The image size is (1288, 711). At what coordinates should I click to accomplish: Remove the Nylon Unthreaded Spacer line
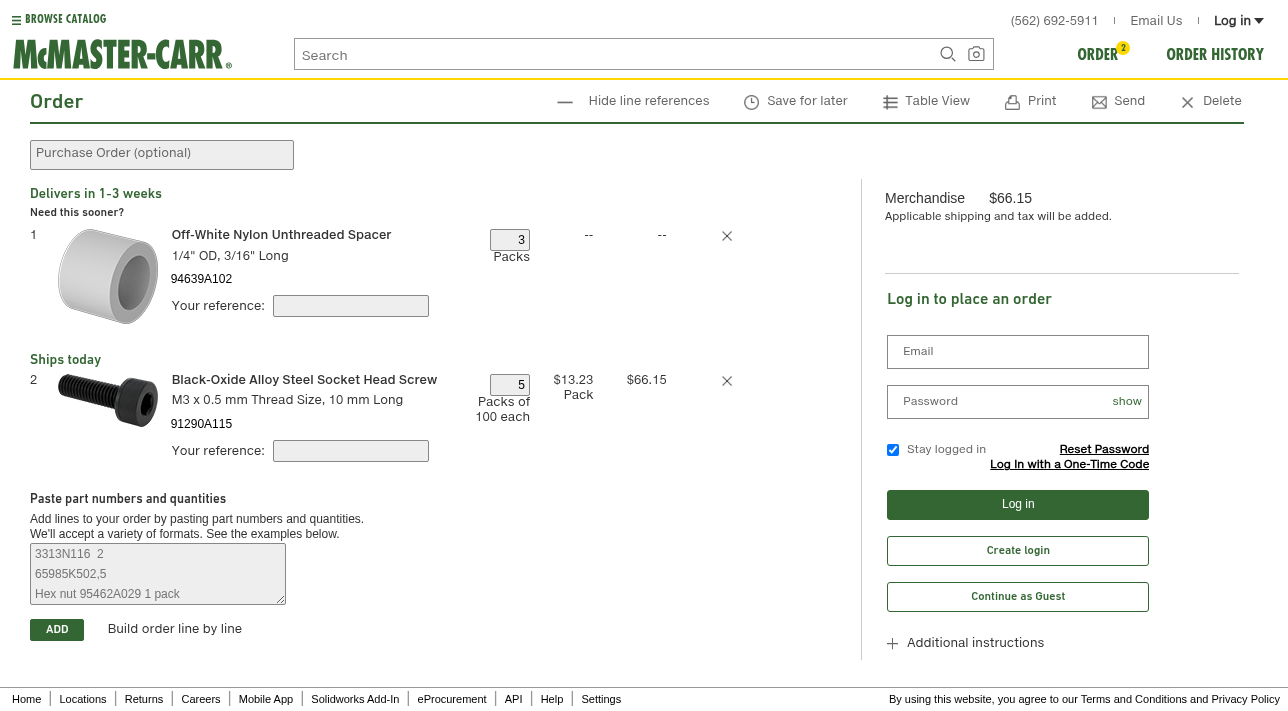point(727,236)
